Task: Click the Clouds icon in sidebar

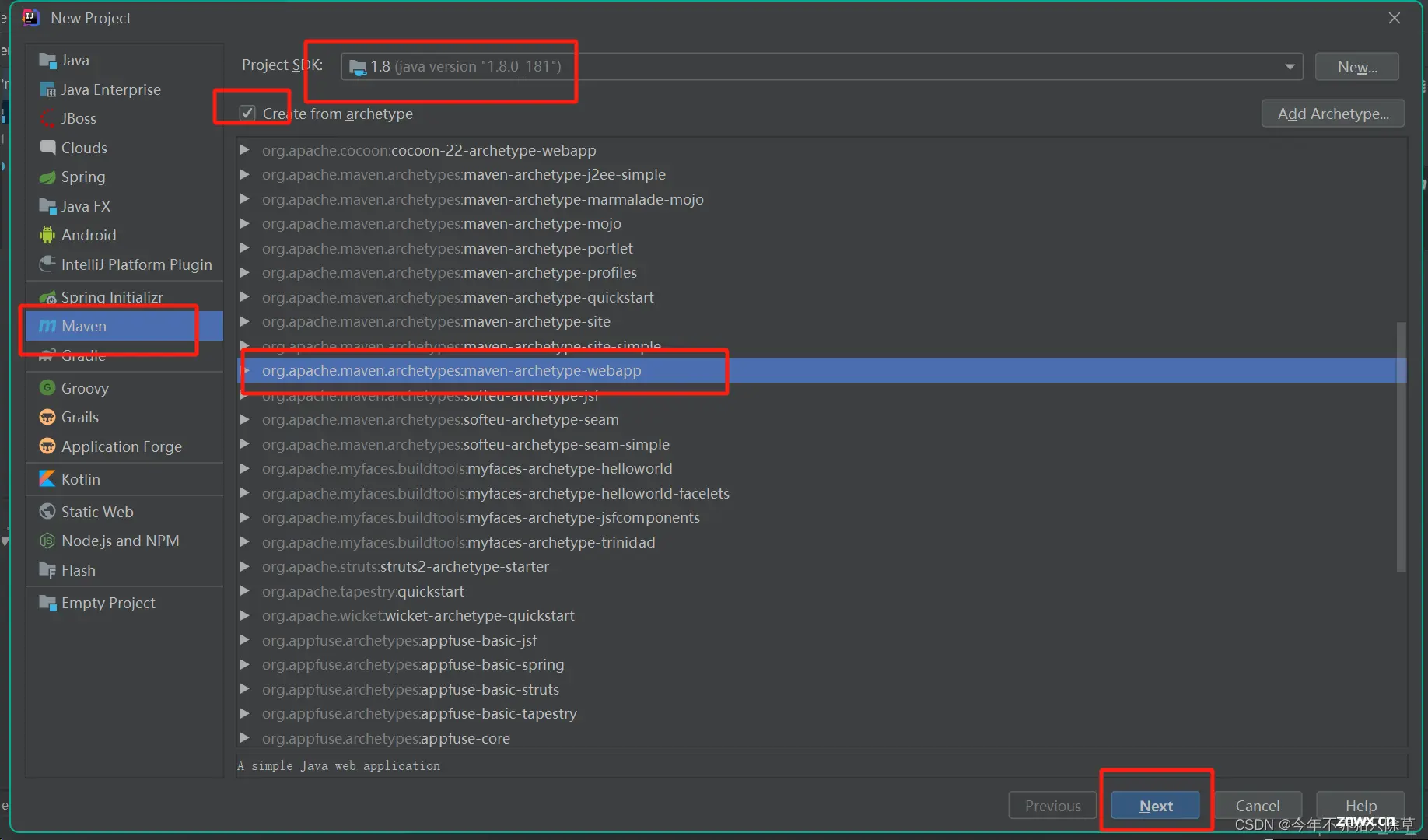Action: click(47, 148)
